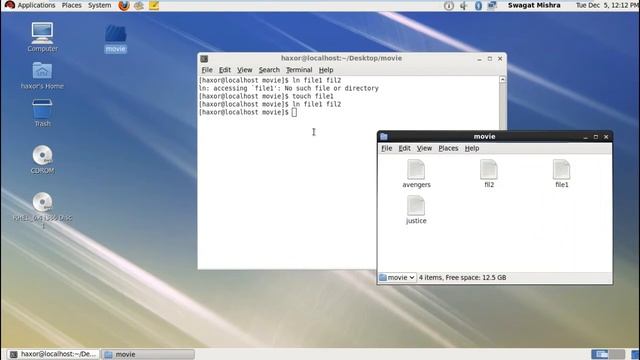Select the justice file icon
The image size is (640, 360).
coord(416,205)
